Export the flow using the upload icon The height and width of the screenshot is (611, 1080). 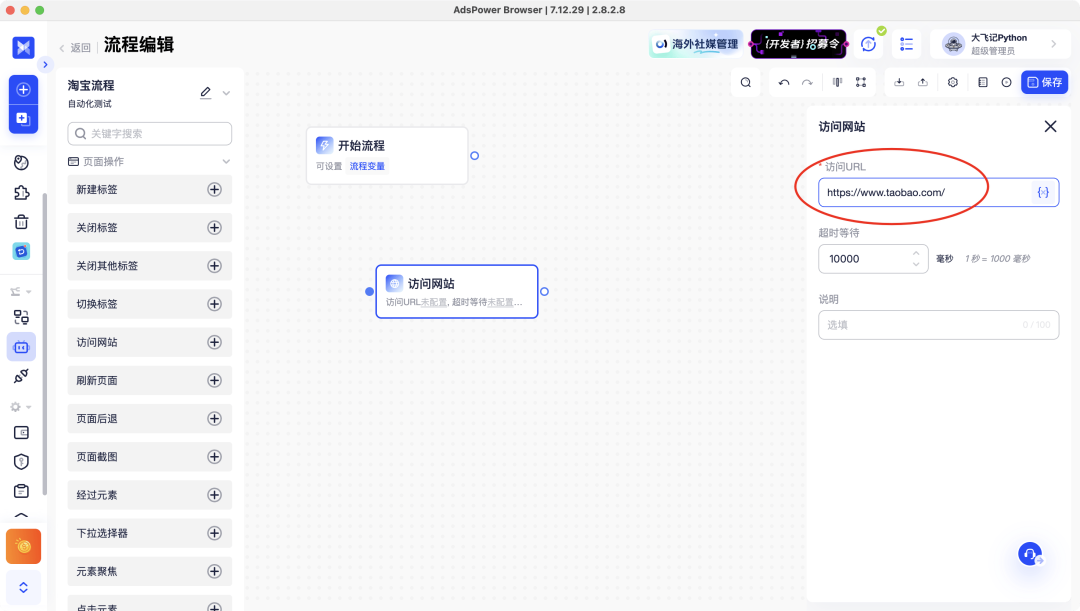click(x=923, y=81)
